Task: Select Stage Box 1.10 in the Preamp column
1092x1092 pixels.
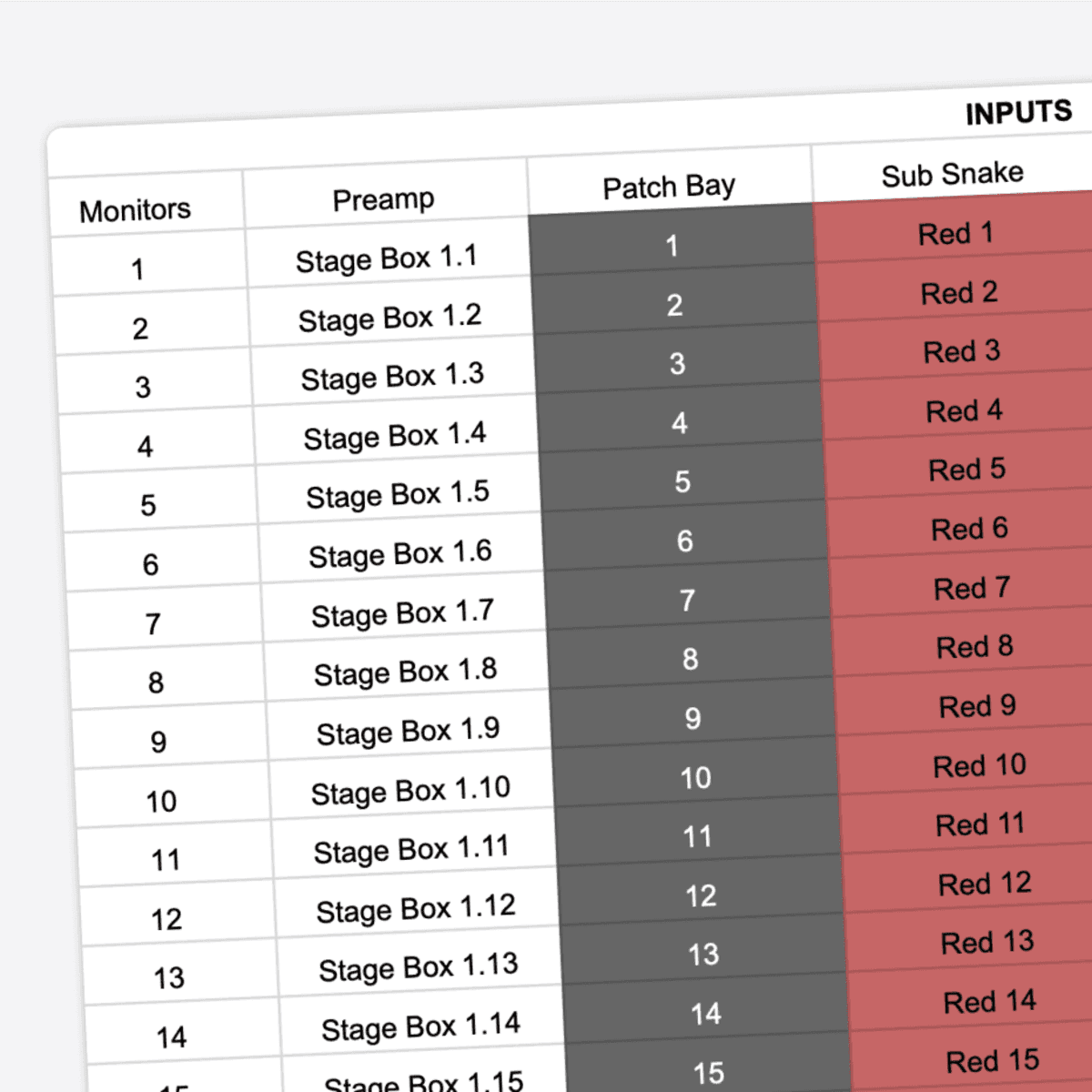Action: (x=412, y=789)
